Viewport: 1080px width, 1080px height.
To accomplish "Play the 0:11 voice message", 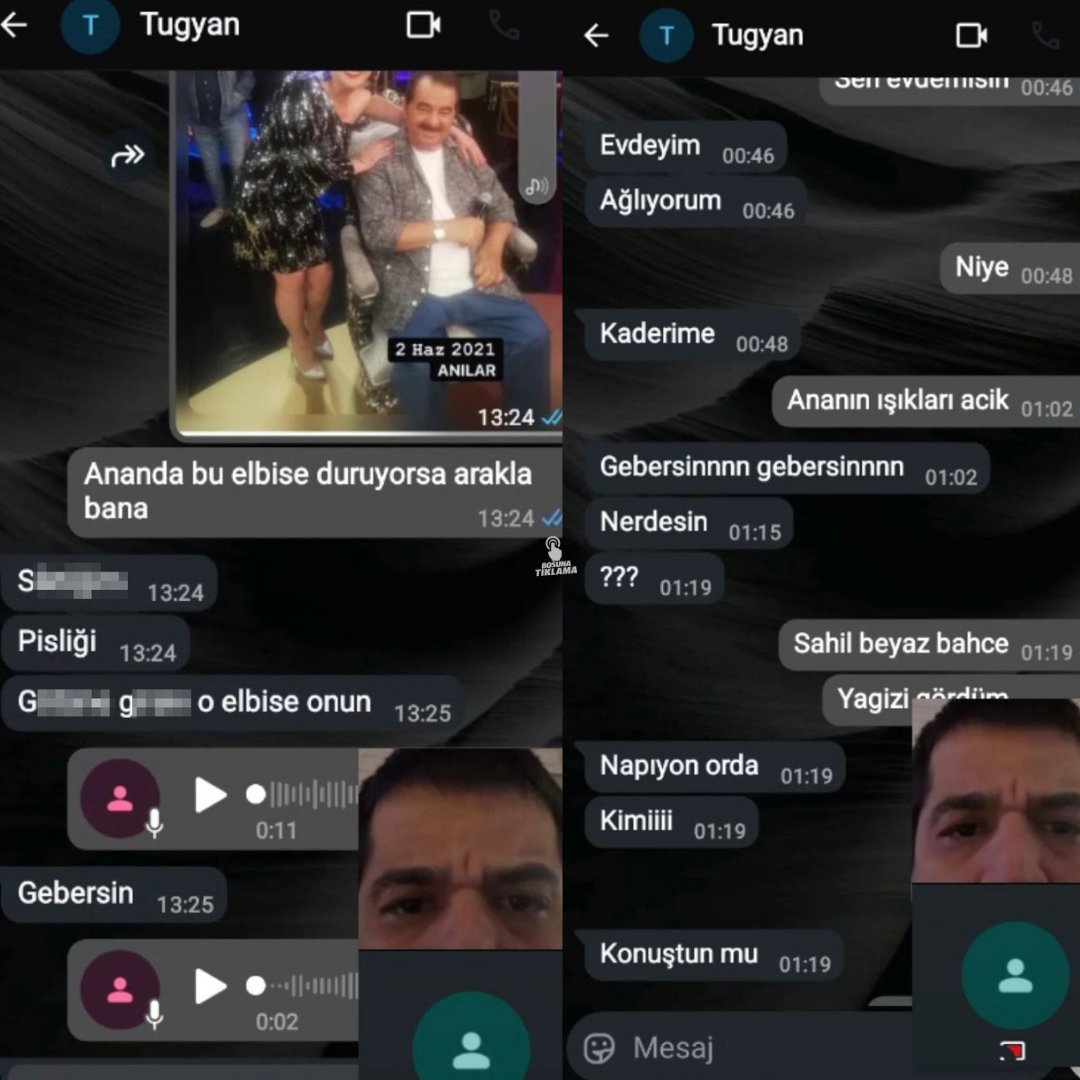I will coord(211,795).
